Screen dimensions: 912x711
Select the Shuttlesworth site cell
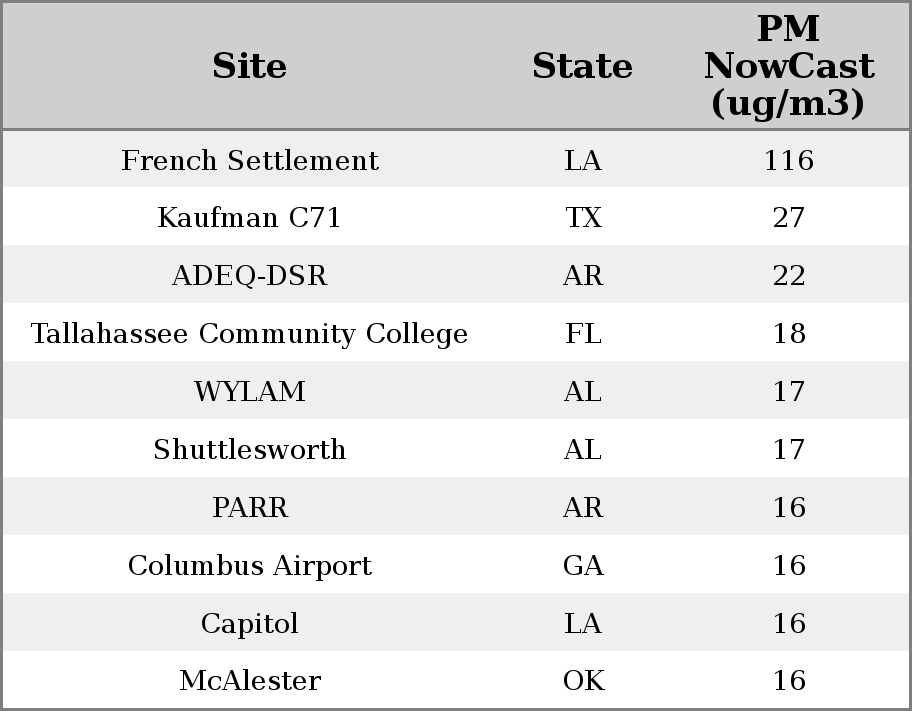pos(249,450)
